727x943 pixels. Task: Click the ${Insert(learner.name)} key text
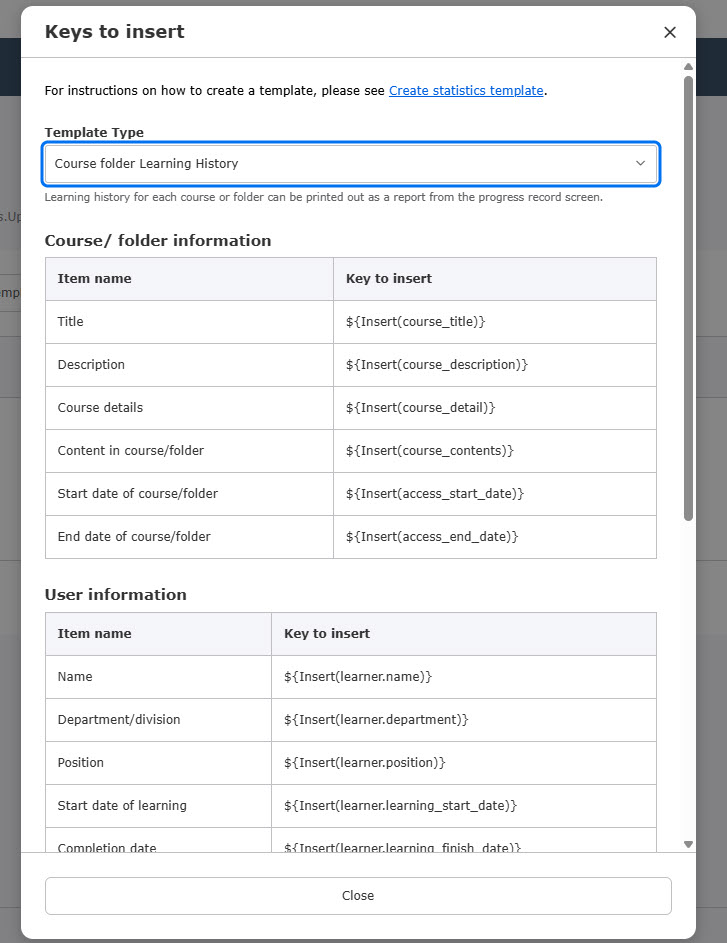click(358, 677)
